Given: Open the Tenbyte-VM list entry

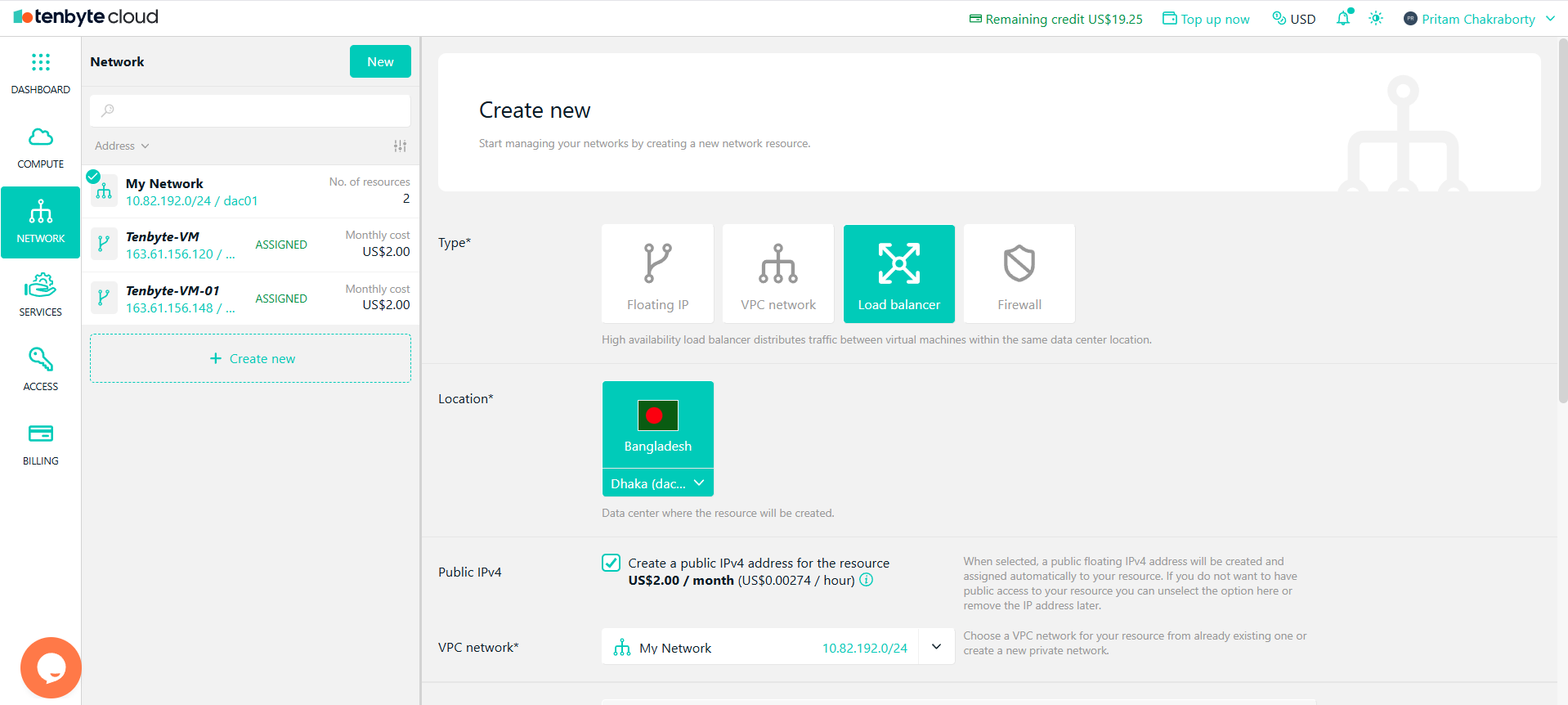Looking at the screenshot, I should click(250, 245).
